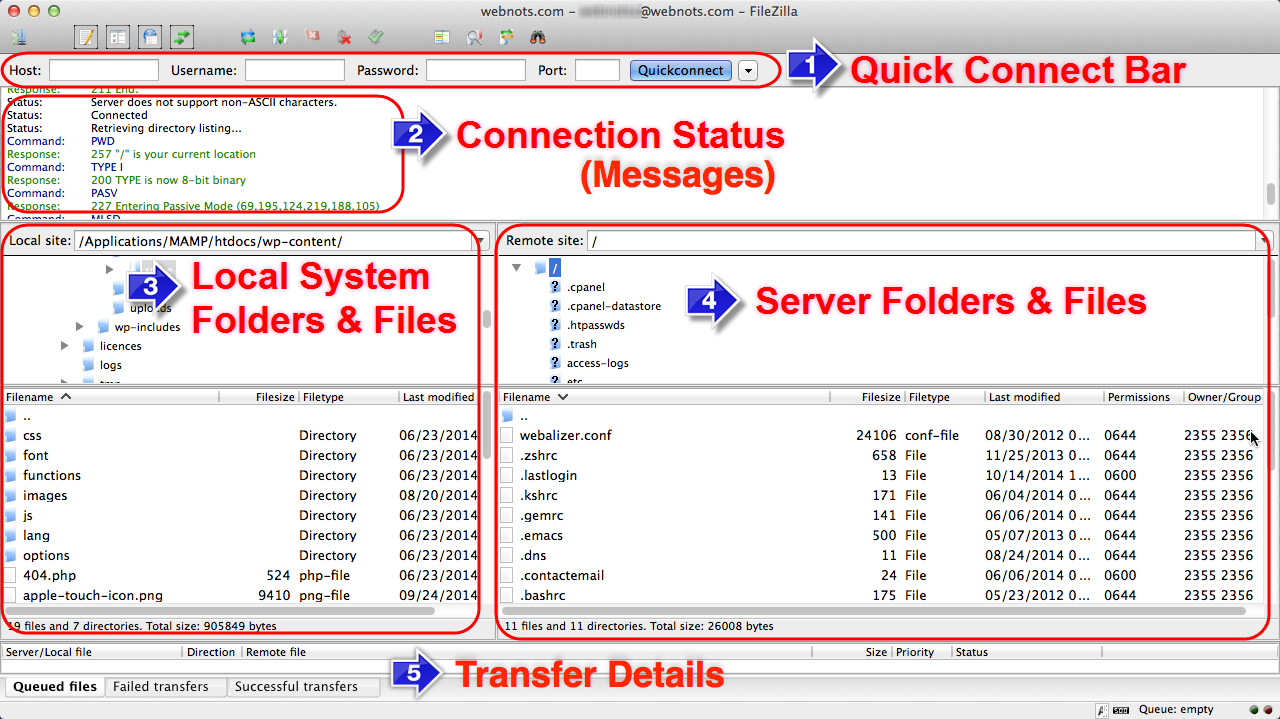Search remote files with binoculars icon
The height and width of the screenshot is (719, 1280).
537,38
